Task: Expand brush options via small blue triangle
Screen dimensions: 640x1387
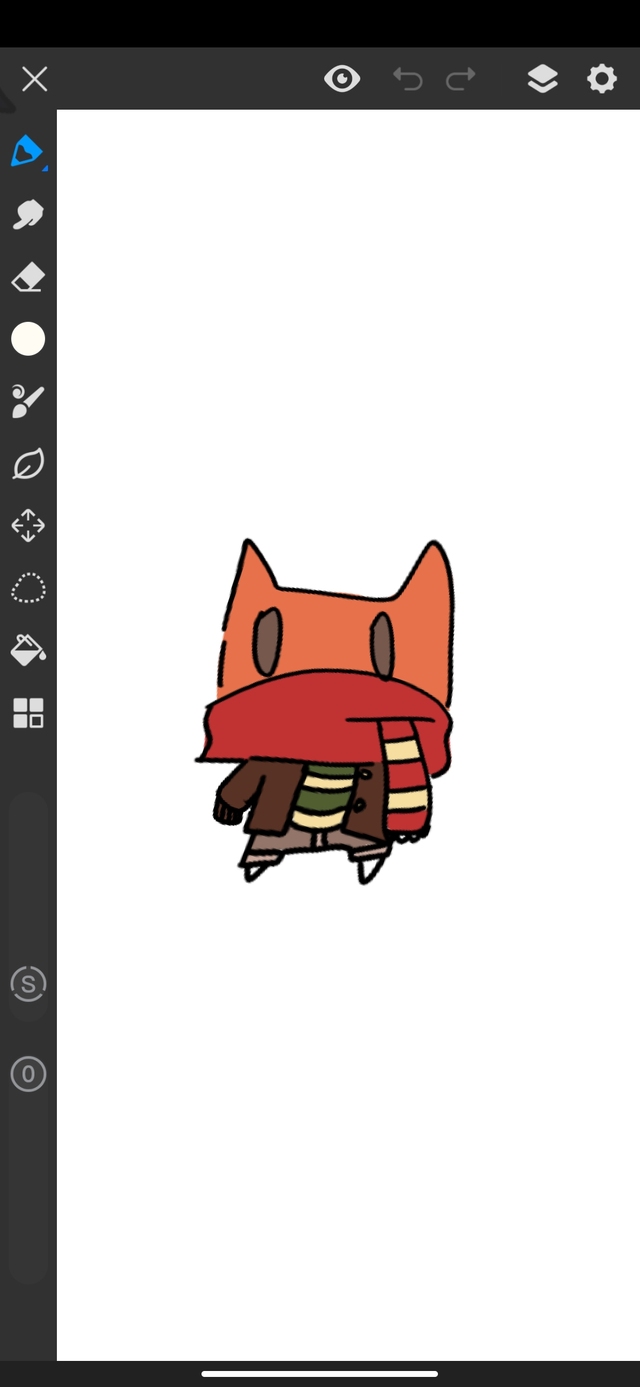Action: coord(45,168)
